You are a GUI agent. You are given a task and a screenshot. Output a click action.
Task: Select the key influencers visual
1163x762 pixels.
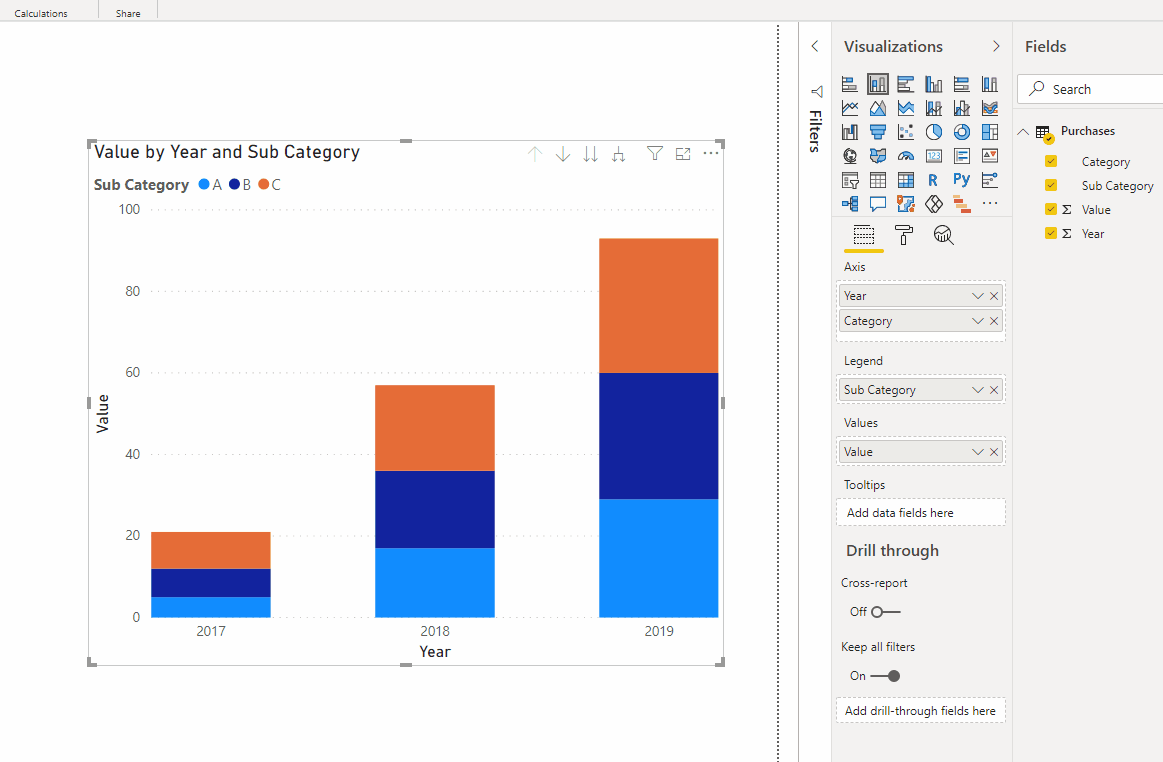tap(989, 180)
